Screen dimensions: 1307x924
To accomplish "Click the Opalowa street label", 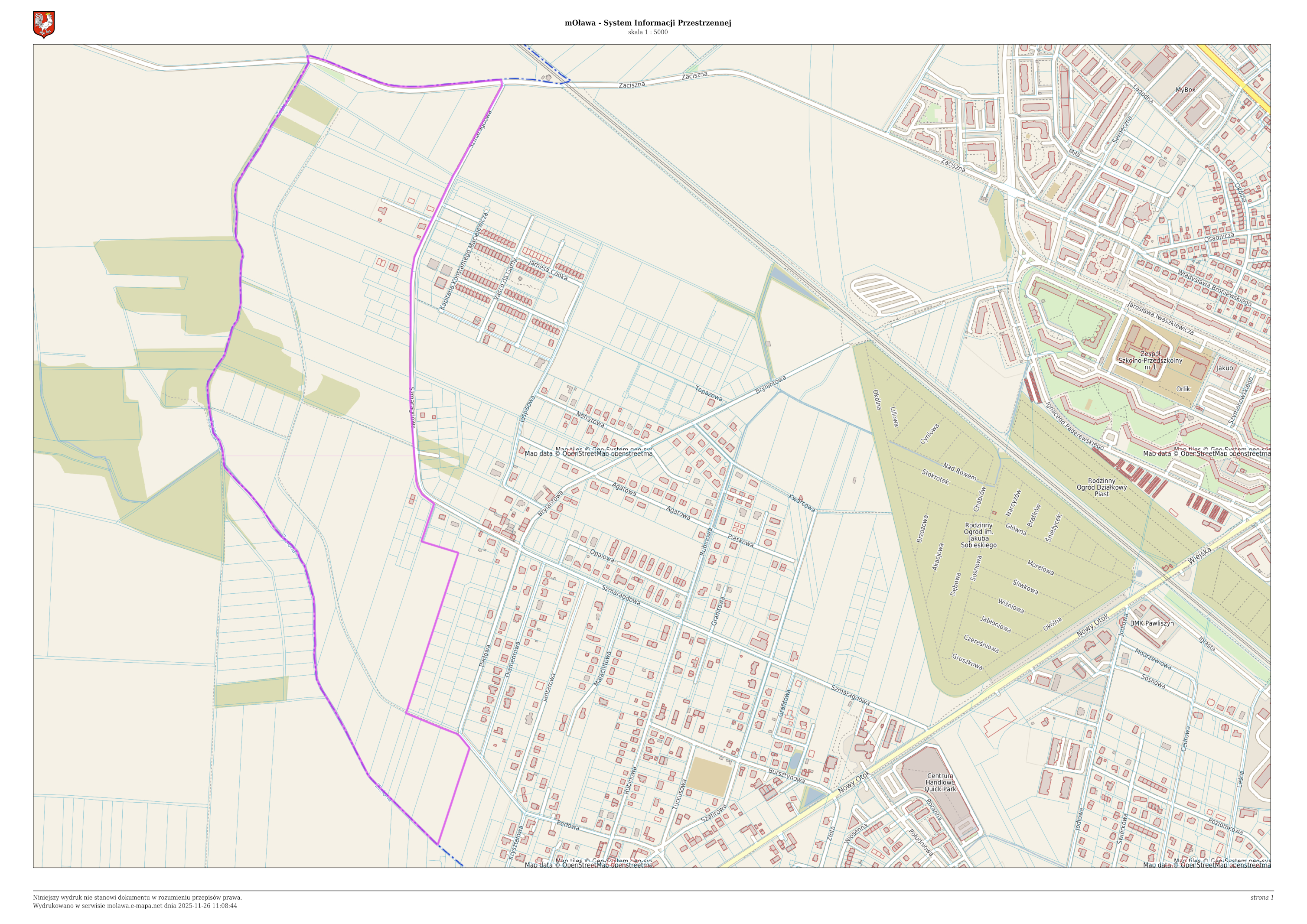I will tap(602, 555).
